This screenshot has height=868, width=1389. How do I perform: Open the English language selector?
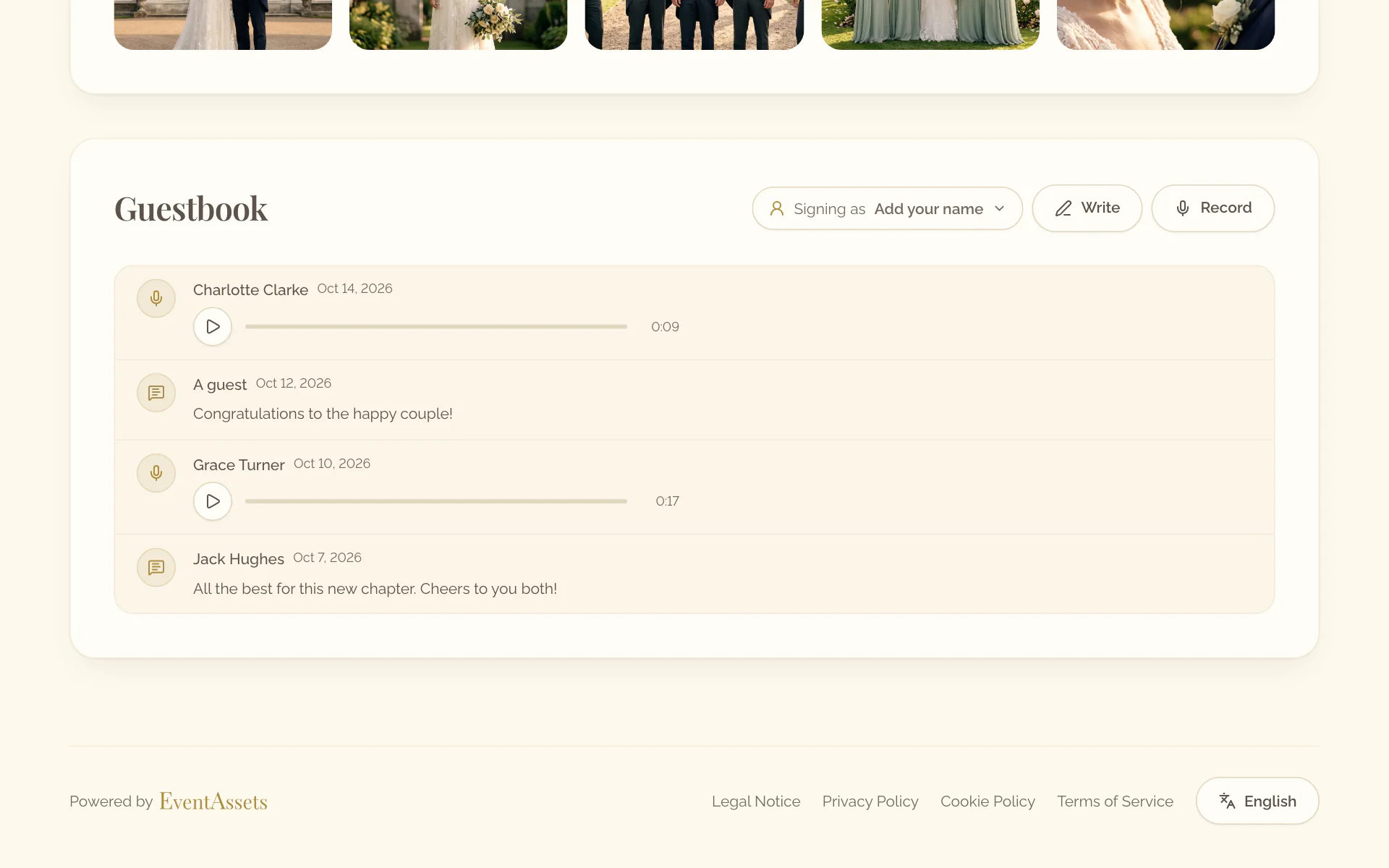(x=1257, y=801)
